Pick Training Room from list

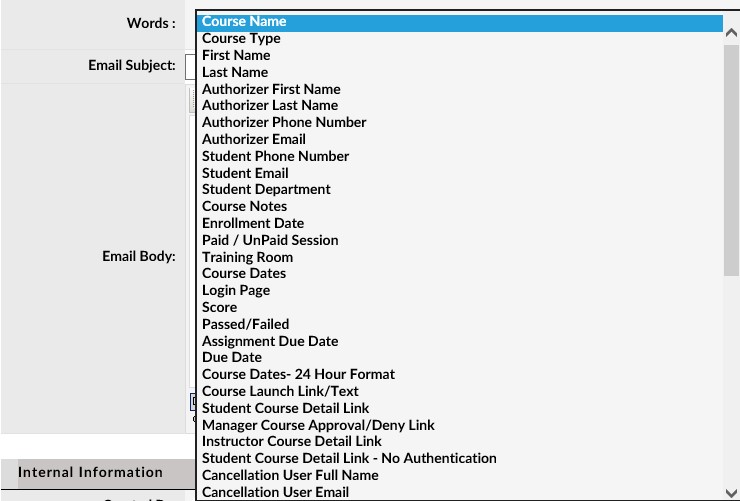(459, 258)
